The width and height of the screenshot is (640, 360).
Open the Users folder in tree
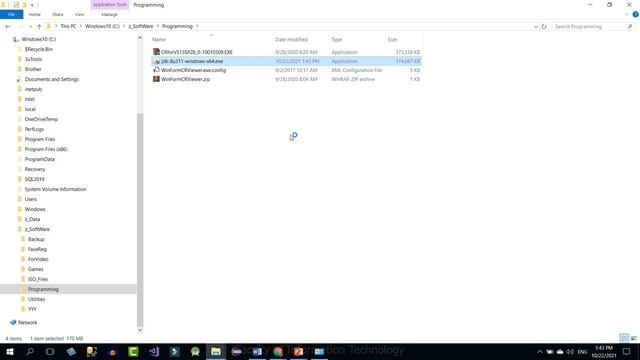point(31,199)
